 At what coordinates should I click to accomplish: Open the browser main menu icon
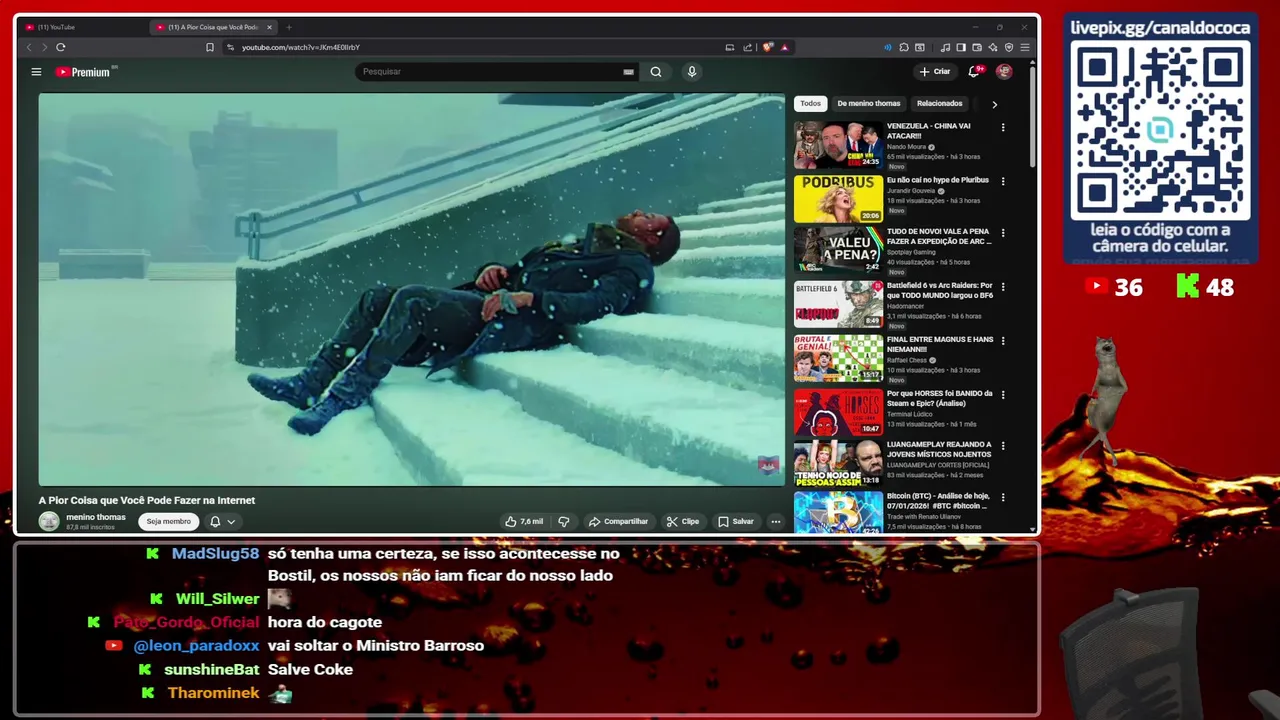[1025, 47]
